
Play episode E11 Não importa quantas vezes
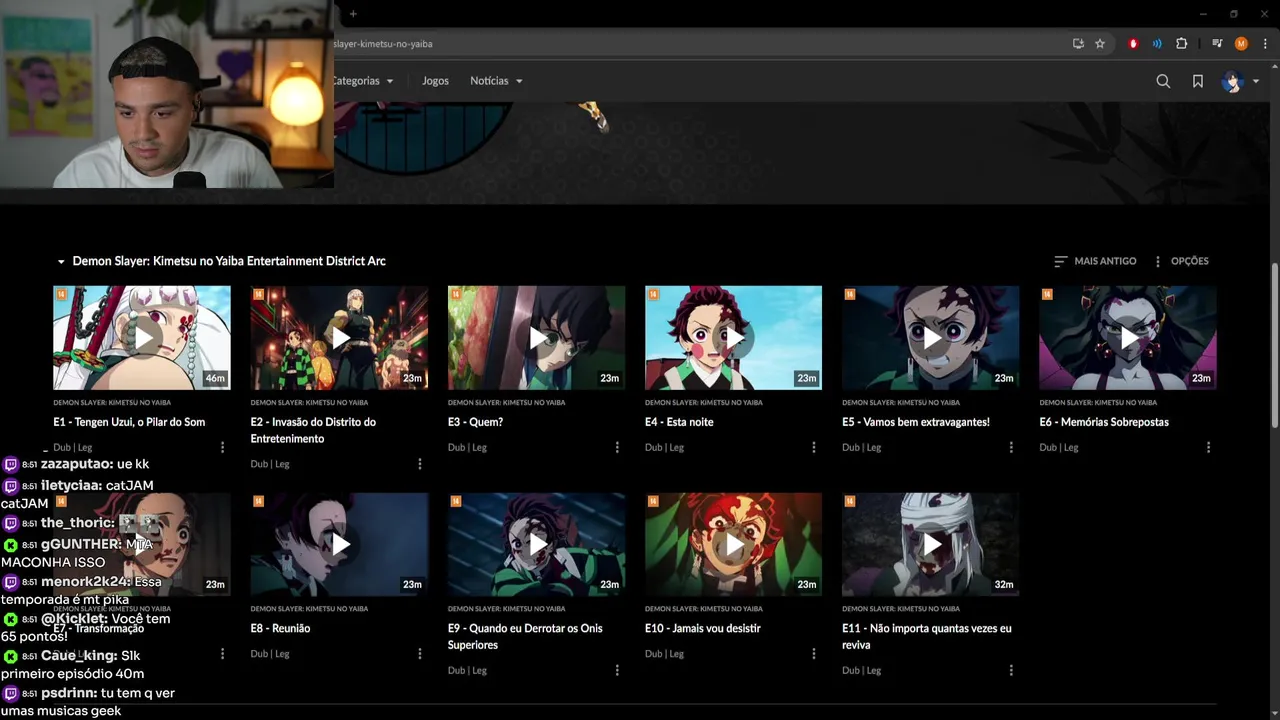click(931, 544)
